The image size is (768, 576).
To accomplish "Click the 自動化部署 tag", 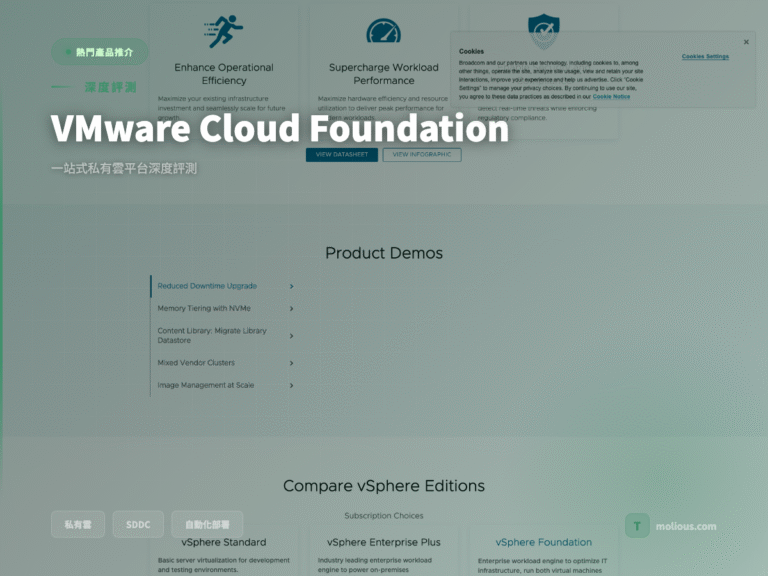I will click(207, 525).
